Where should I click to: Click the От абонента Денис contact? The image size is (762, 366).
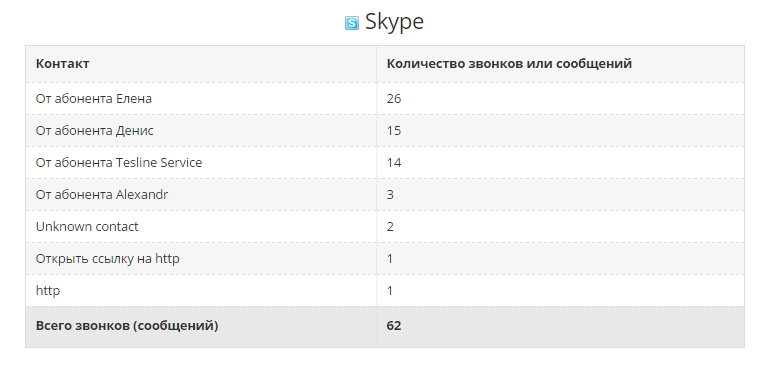[x=95, y=131]
